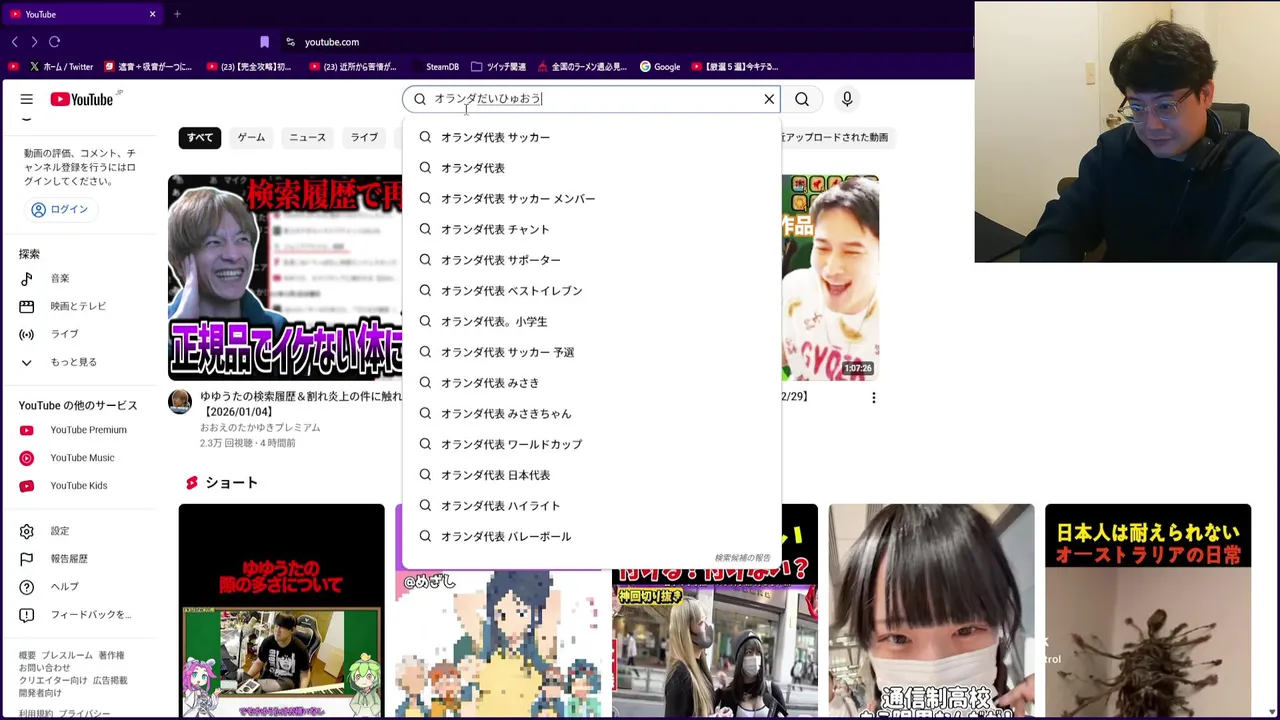Image resolution: width=1280 pixels, height=720 pixels.
Task: Choose suggestion オランダ代表 サッカー 予選
Action: click(591, 352)
